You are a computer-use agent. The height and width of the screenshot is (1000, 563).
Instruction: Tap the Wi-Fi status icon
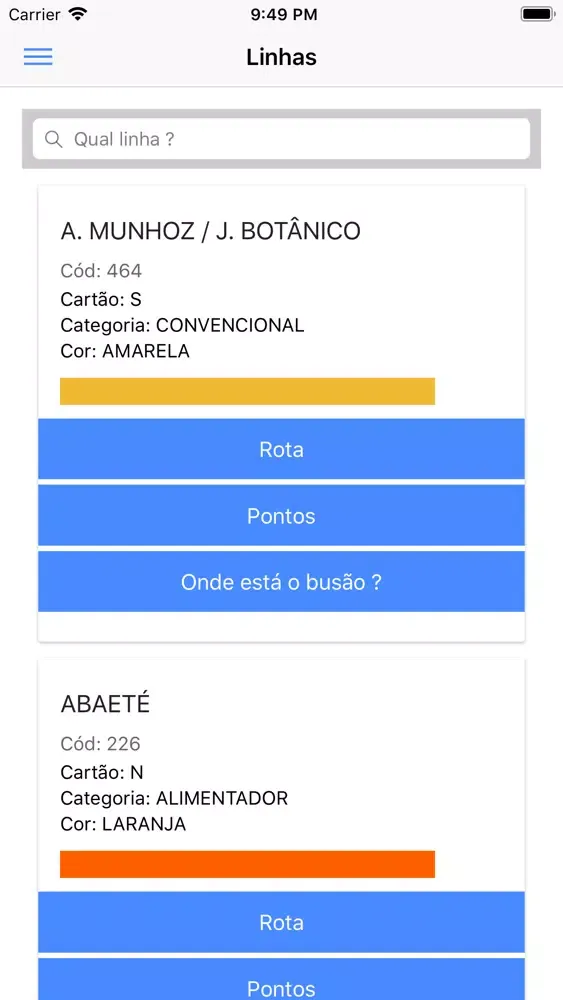pos(78,14)
